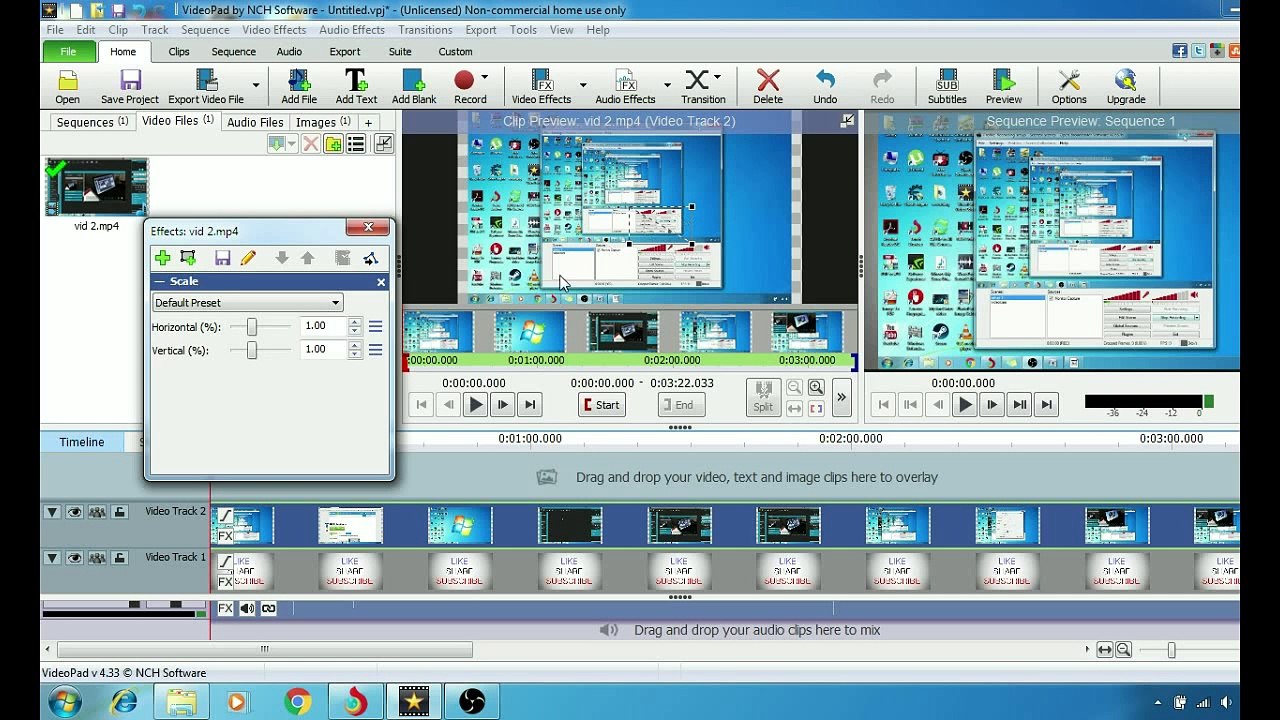Click the speaker icon on the audio track
Image resolution: width=1280 pixels, height=720 pixels.
coord(246,608)
